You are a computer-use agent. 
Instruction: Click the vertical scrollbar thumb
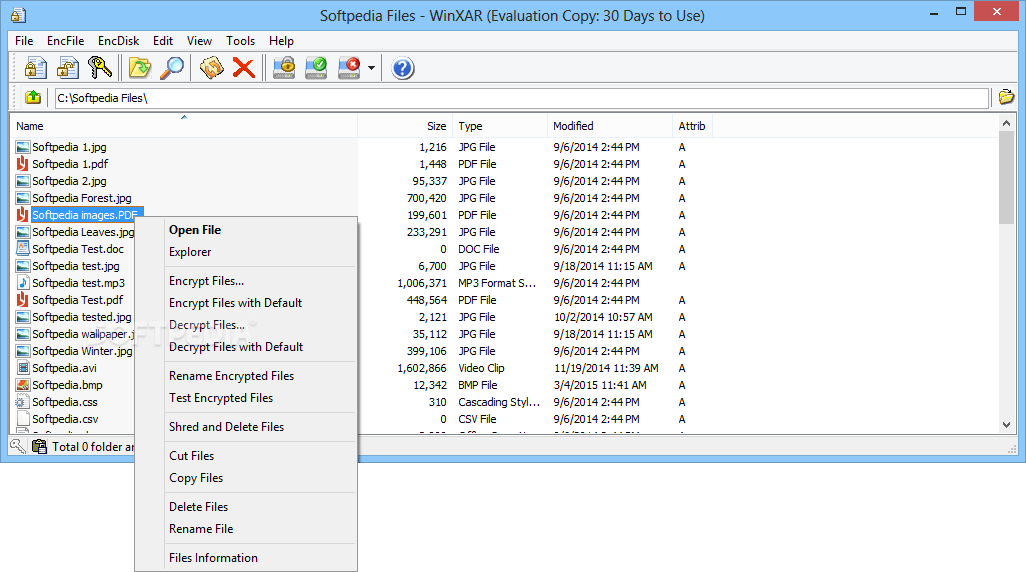(x=1006, y=177)
